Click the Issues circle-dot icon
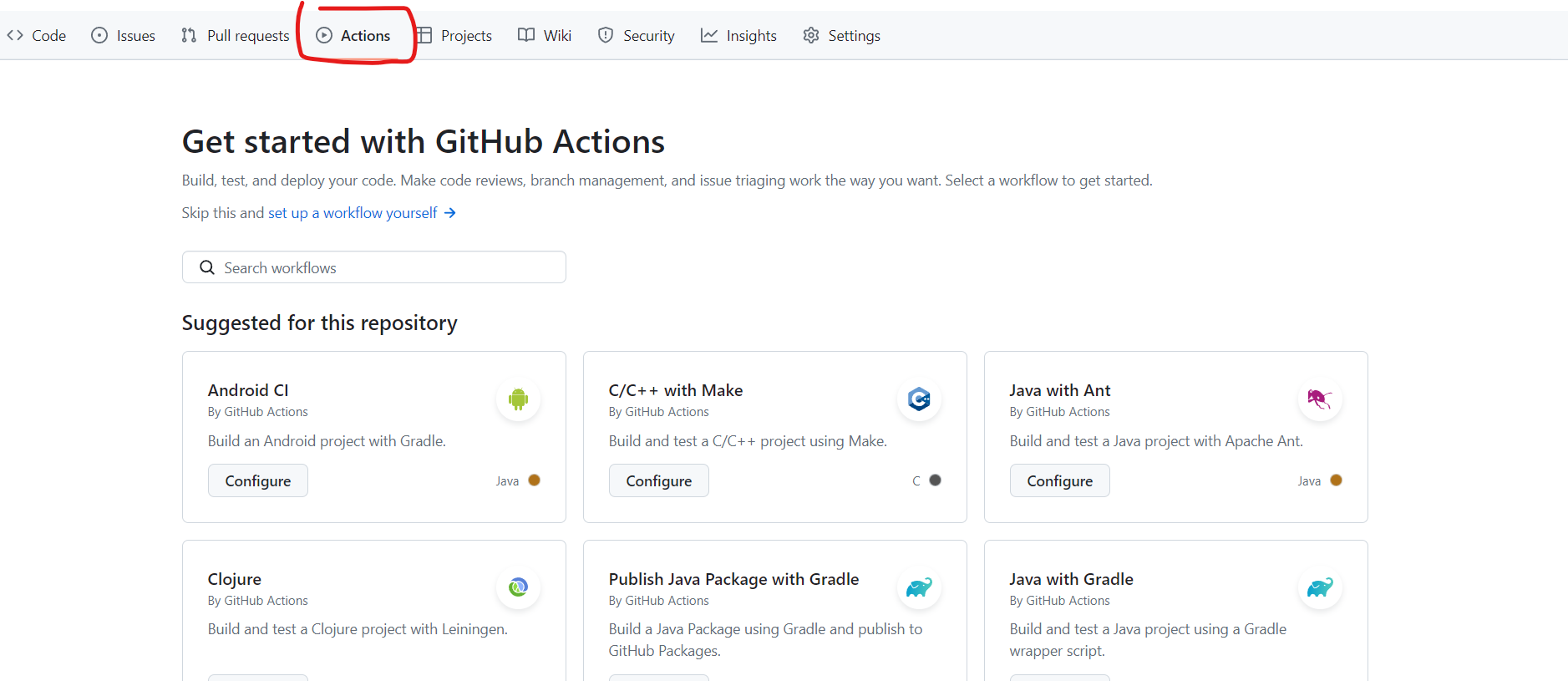The width and height of the screenshot is (1568, 681). coord(99,35)
